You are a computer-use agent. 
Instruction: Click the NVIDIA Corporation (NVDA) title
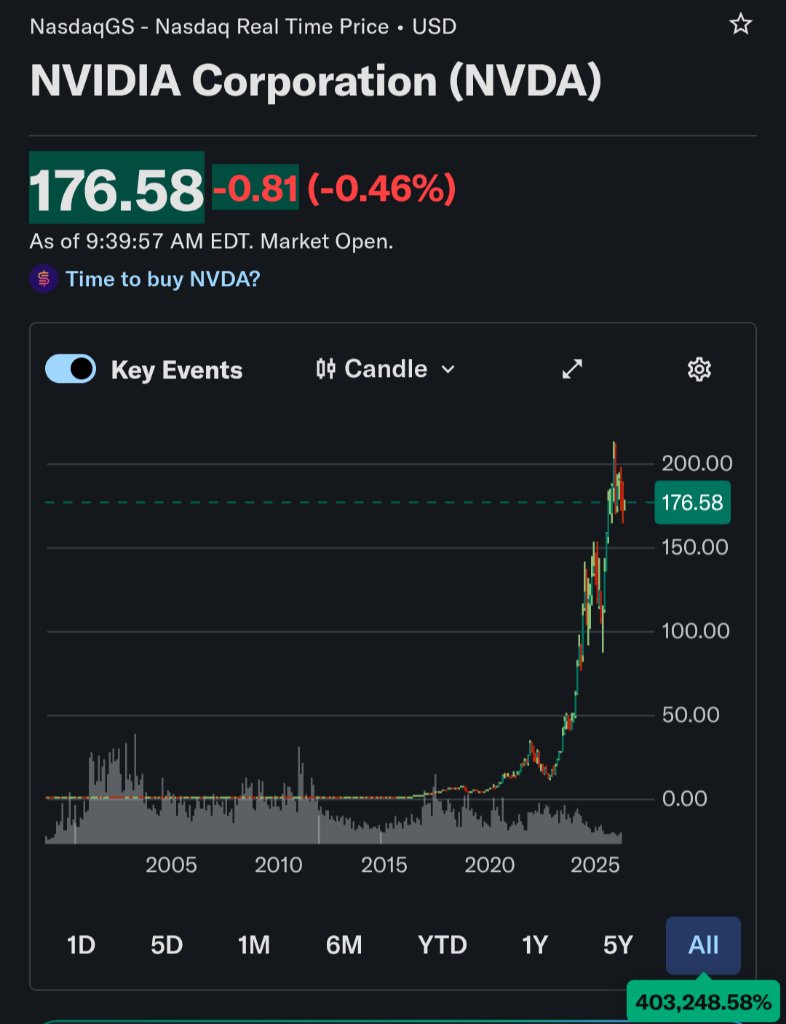[x=316, y=81]
